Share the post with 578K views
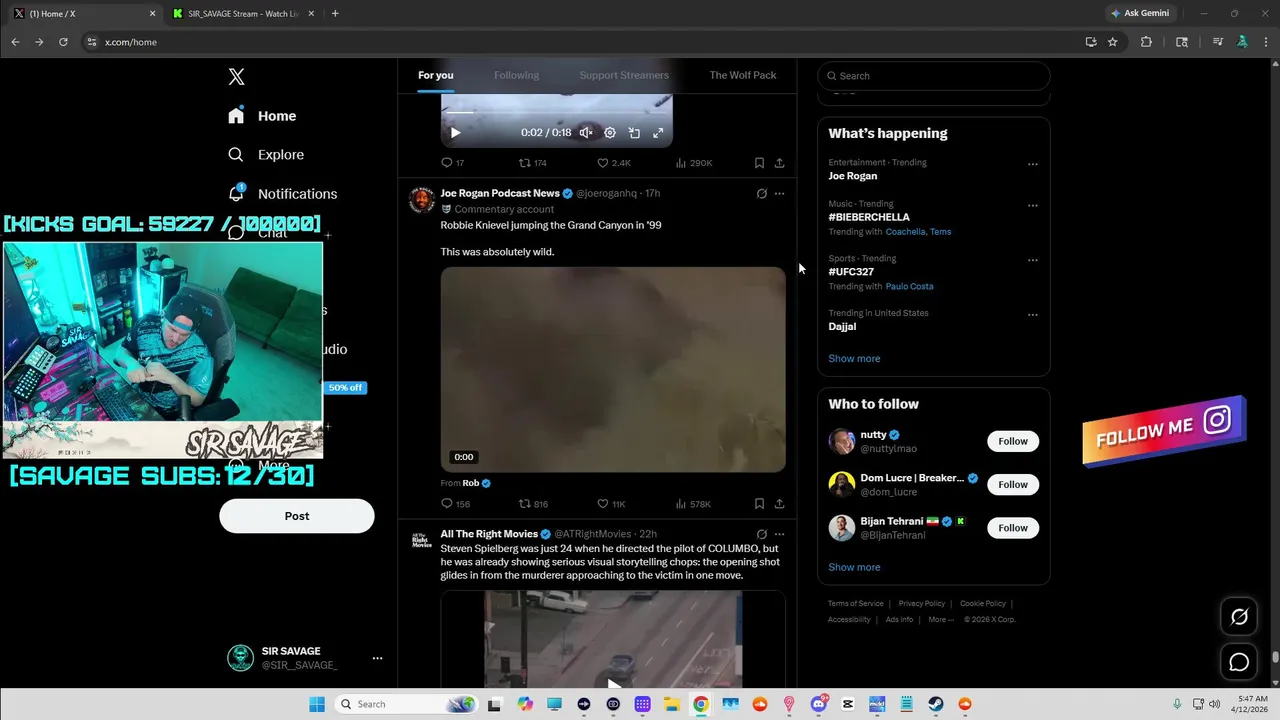This screenshot has width=1280, height=720. tap(779, 504)
